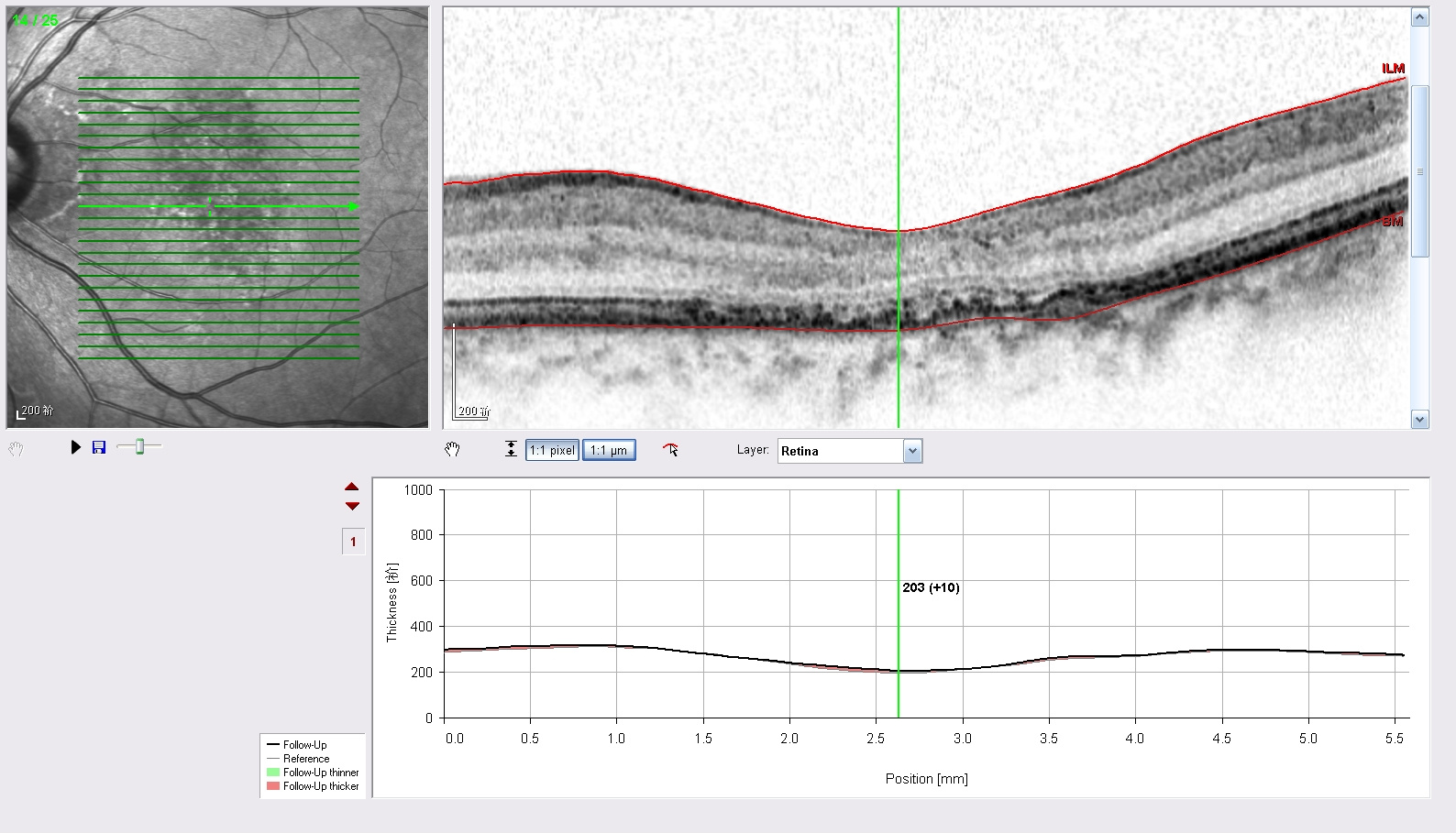Screen dimensions: 1456x833
Task: Click the numbered button 1 beside the graph
Action: pyautogui.click(x=353, y=542)
